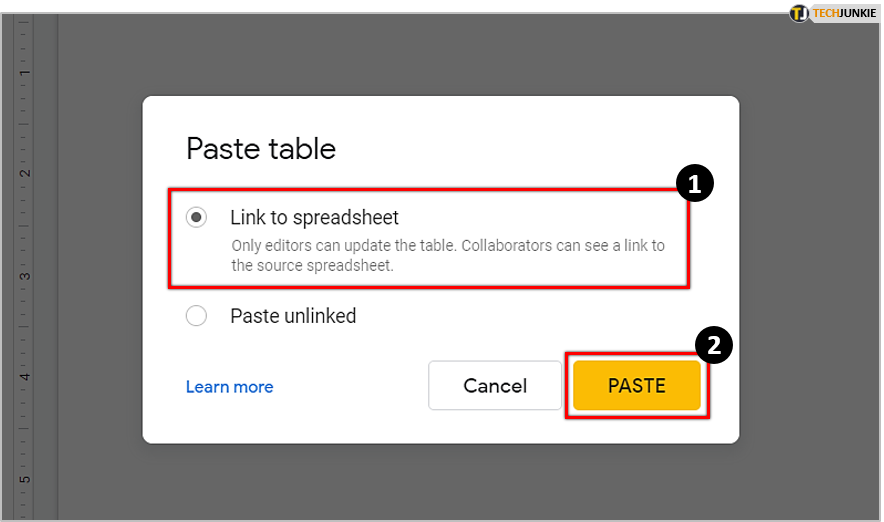Click the dark margin strip beside the ruler

point(46,265)
